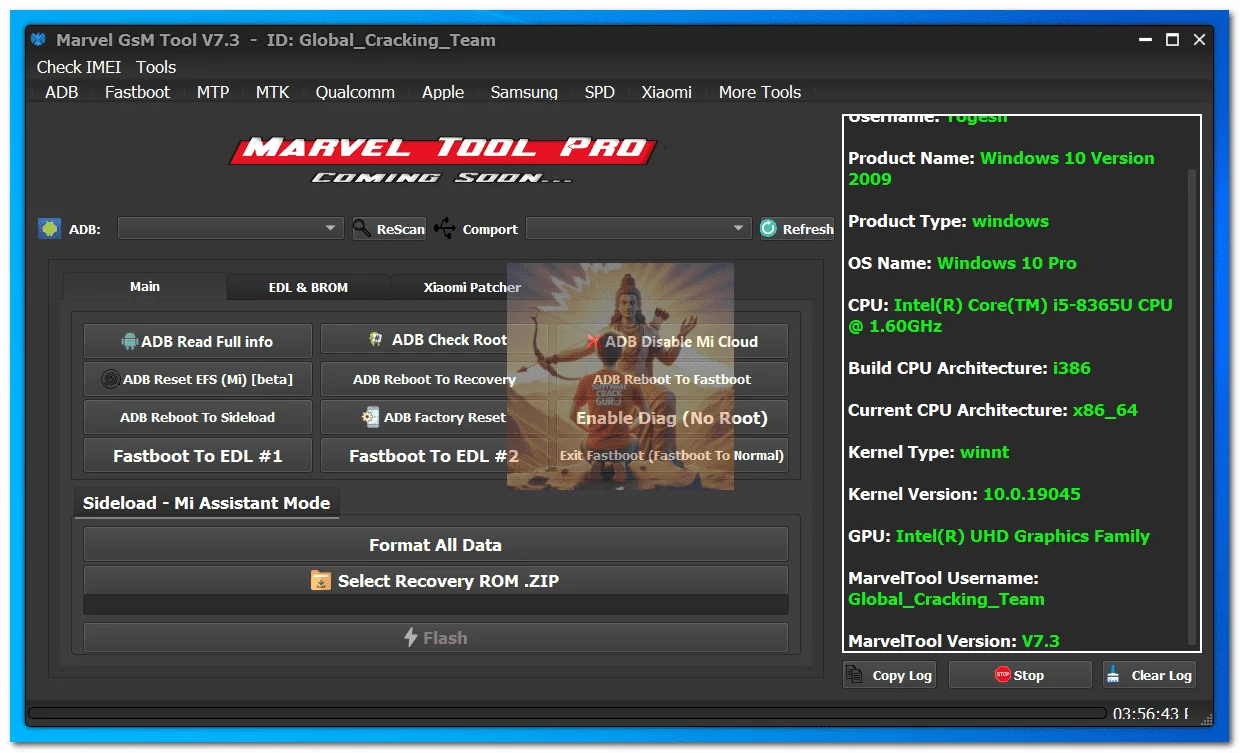The width and height of the screenshot is (1240, 753).
Task: Open the Tools menu
Action: [x=156, y=67]
